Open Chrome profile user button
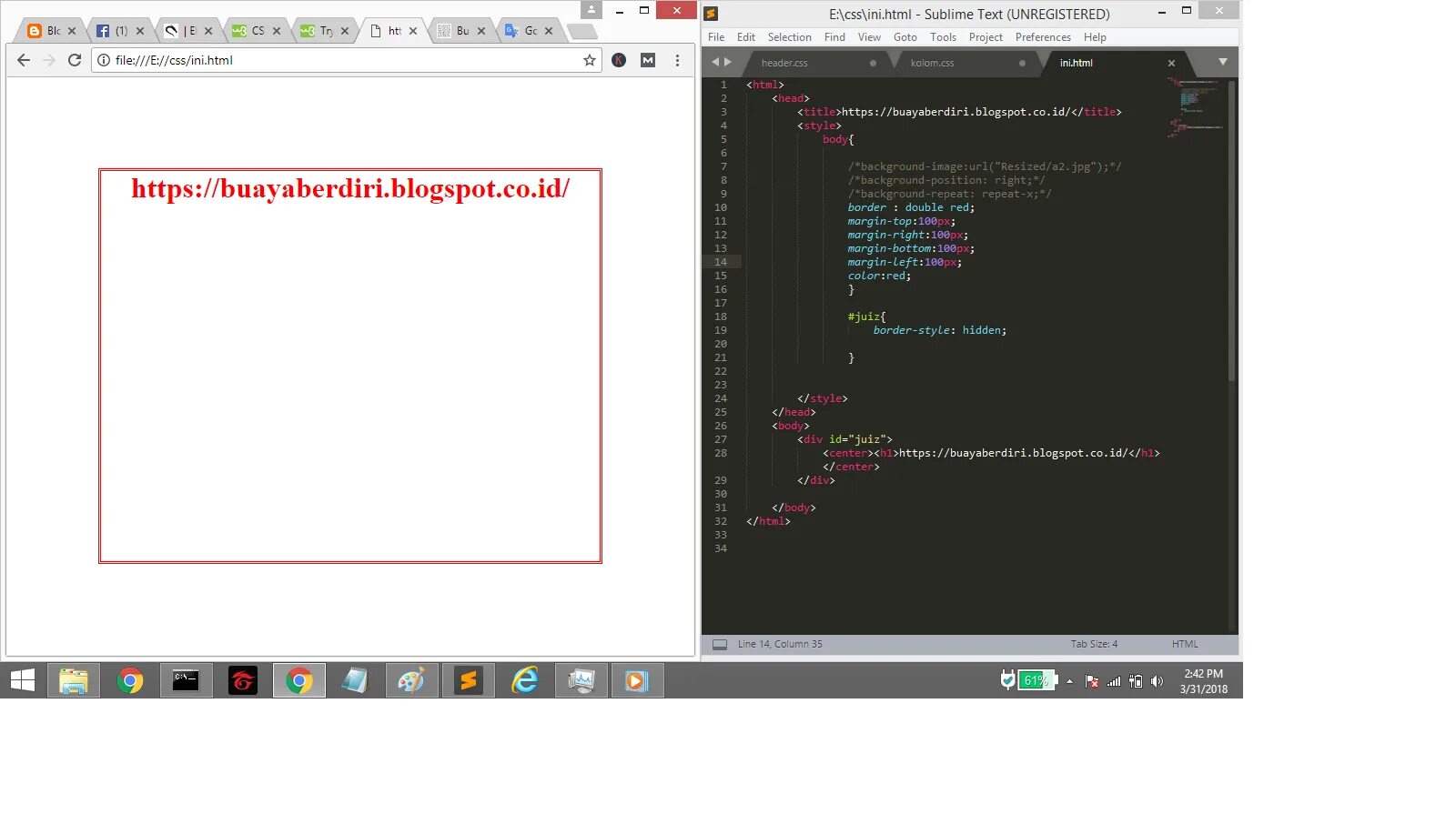This screenshot has width=1456, height=814. [591, 10]
